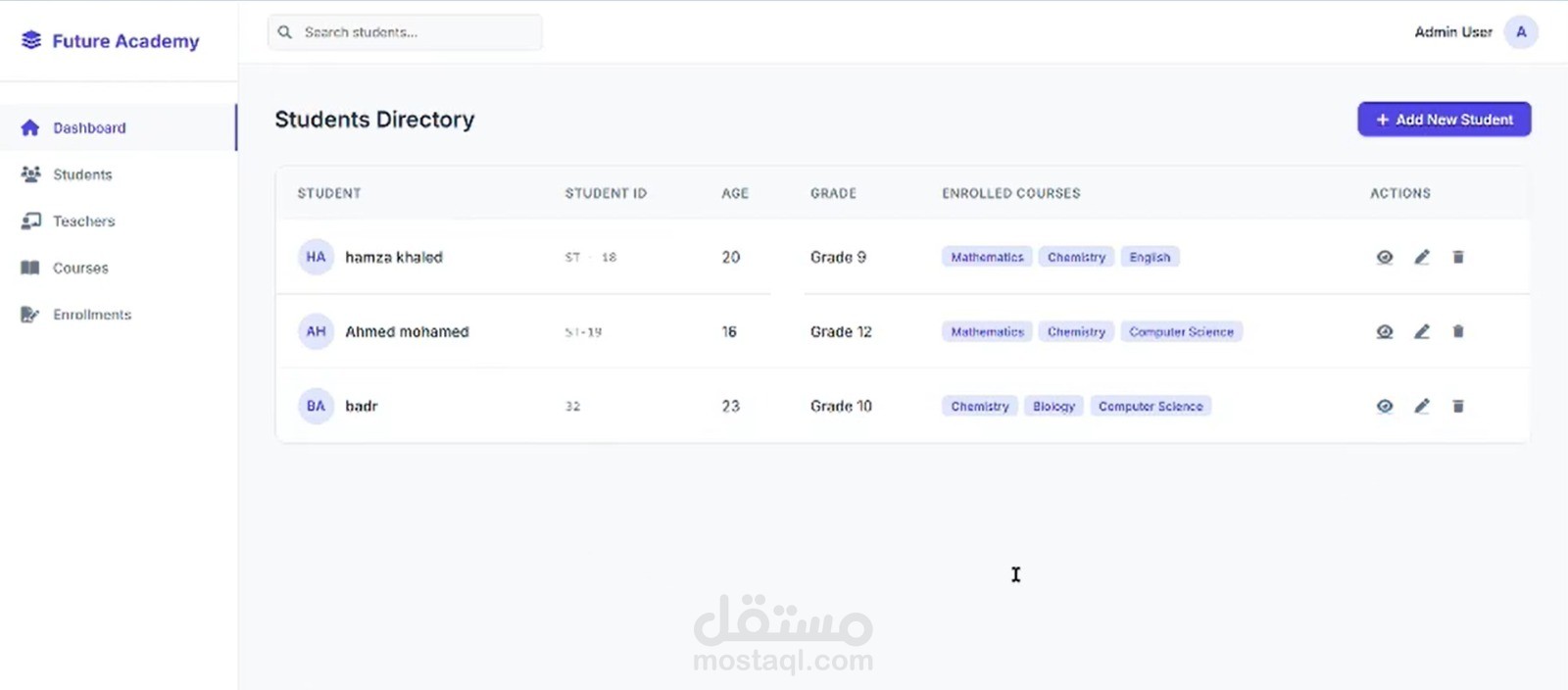Go to Students in the sidebar
Viewport: 1568px width, 690px height.
[119, 174]
